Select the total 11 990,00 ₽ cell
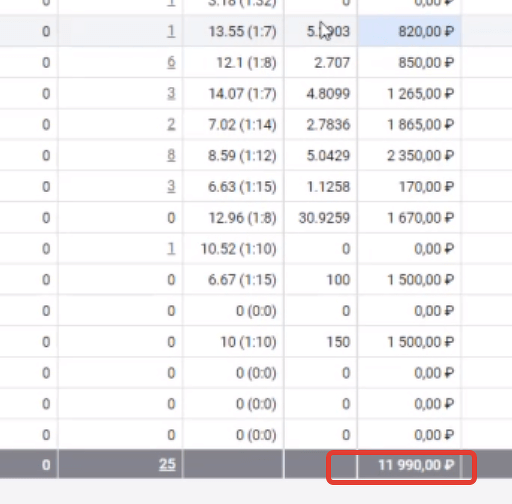Viewport: 512px width, 504px height. [x=409, y=465]
